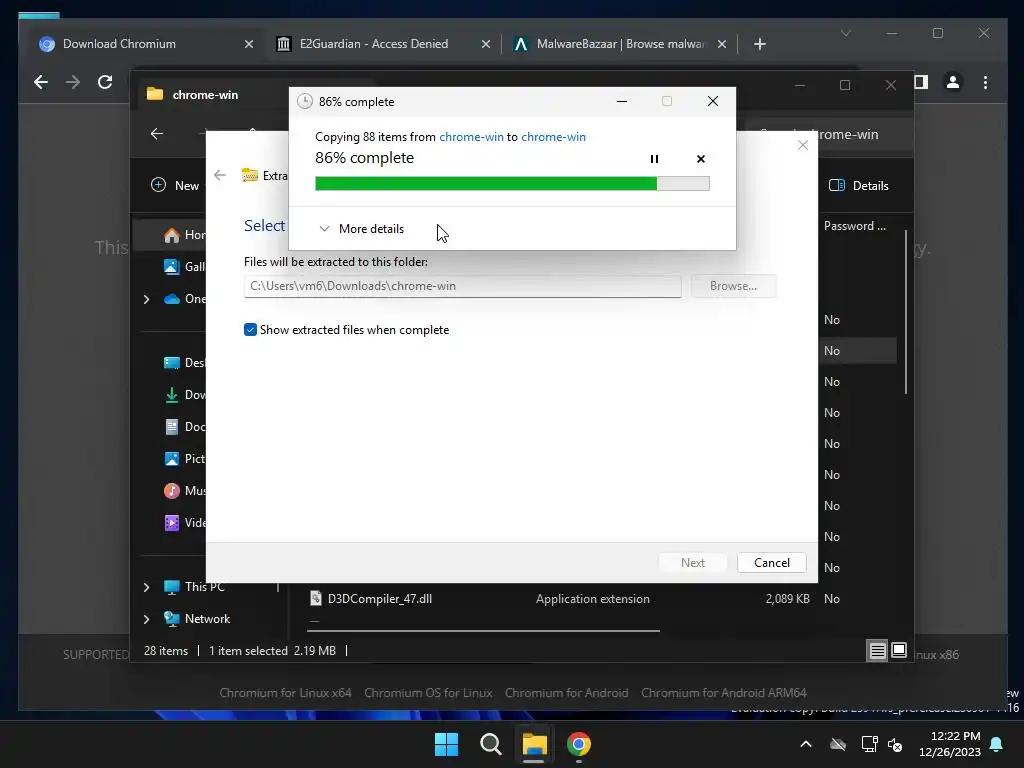Screen dimensions: 1024x768
Task: Select This PC in sidebar
Action: click(x=195, y=586)
